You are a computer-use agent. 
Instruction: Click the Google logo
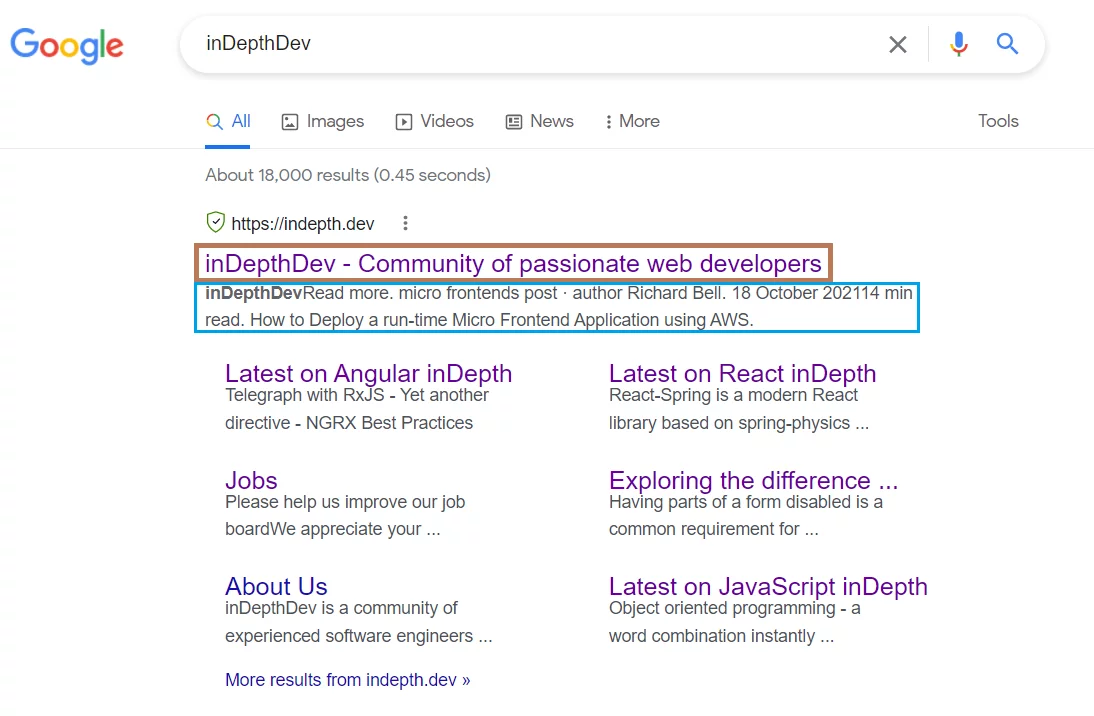pyautogui.click(x=67, y=46)
